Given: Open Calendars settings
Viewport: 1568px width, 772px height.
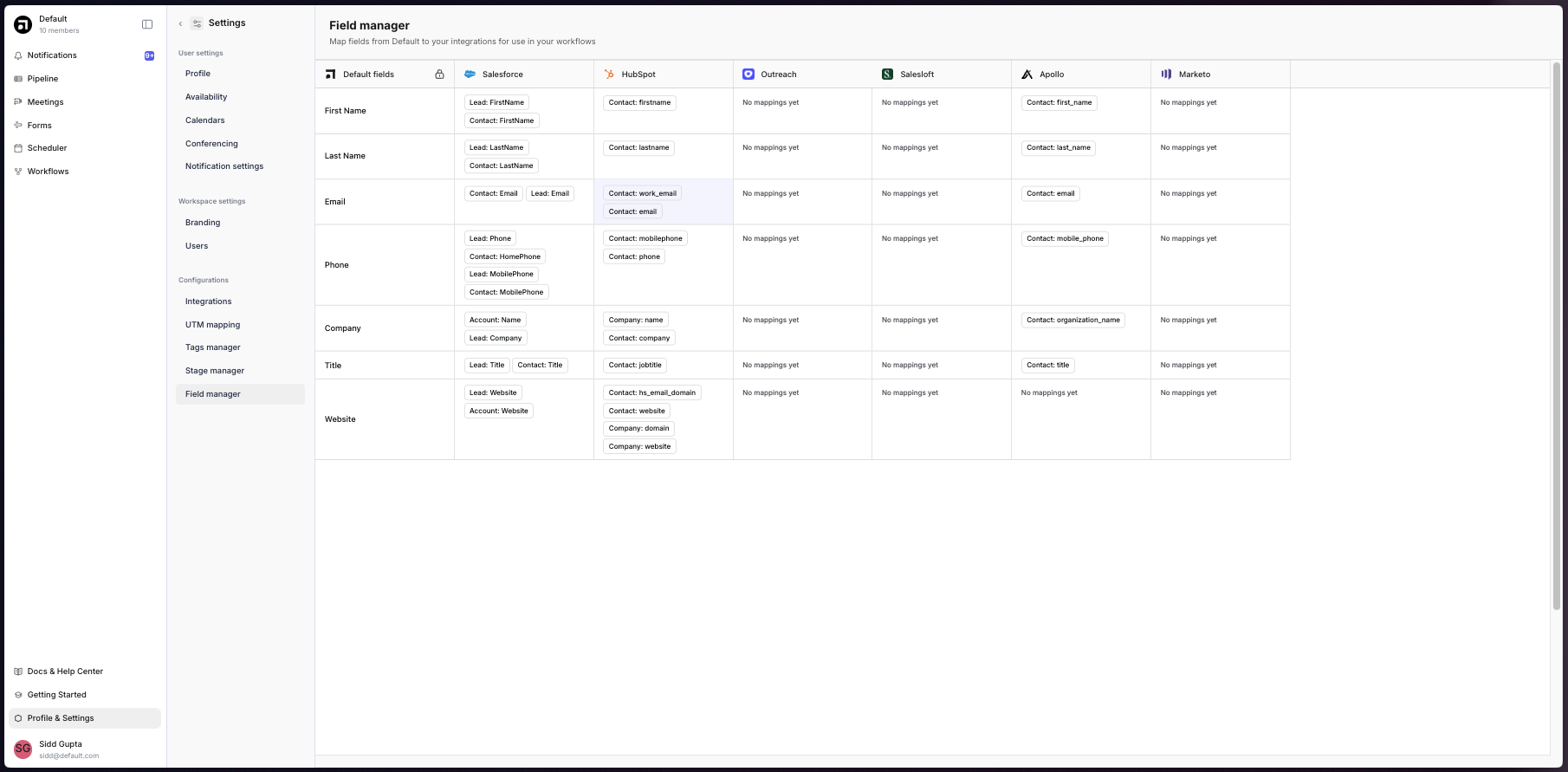Looking at the screenshot, I should (x=204, y=120).
